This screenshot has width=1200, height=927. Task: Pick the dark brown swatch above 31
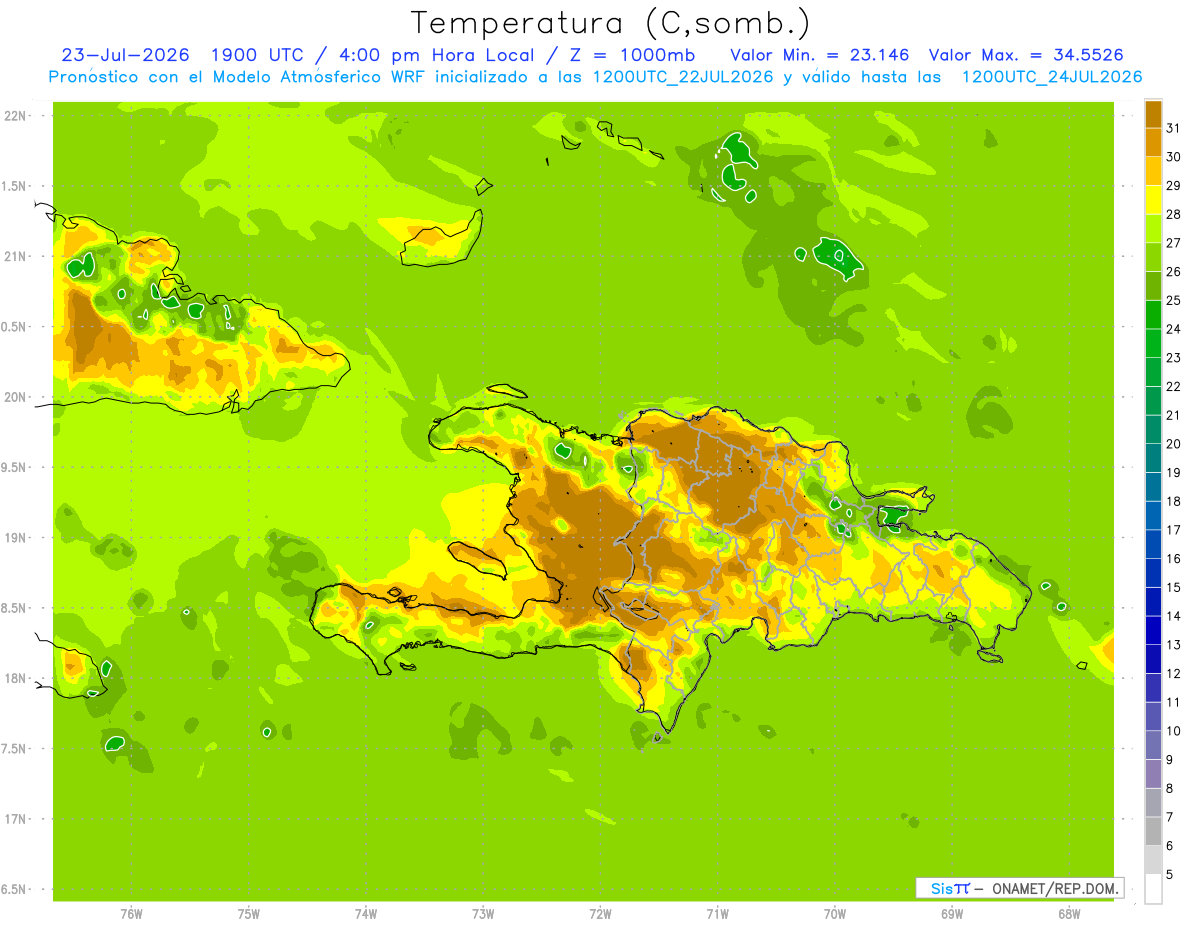click(x=1153, y=113)
